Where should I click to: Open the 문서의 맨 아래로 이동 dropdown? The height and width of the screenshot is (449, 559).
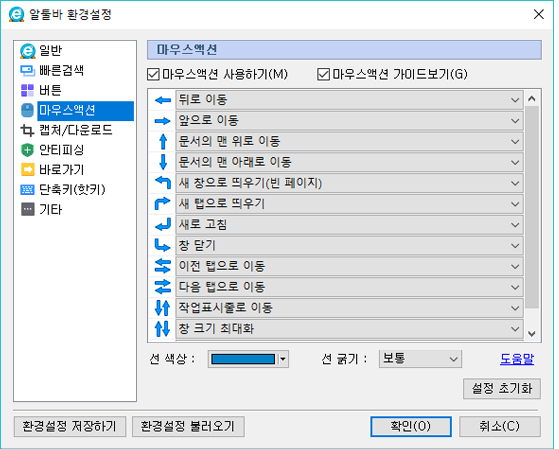coord(349,162)
